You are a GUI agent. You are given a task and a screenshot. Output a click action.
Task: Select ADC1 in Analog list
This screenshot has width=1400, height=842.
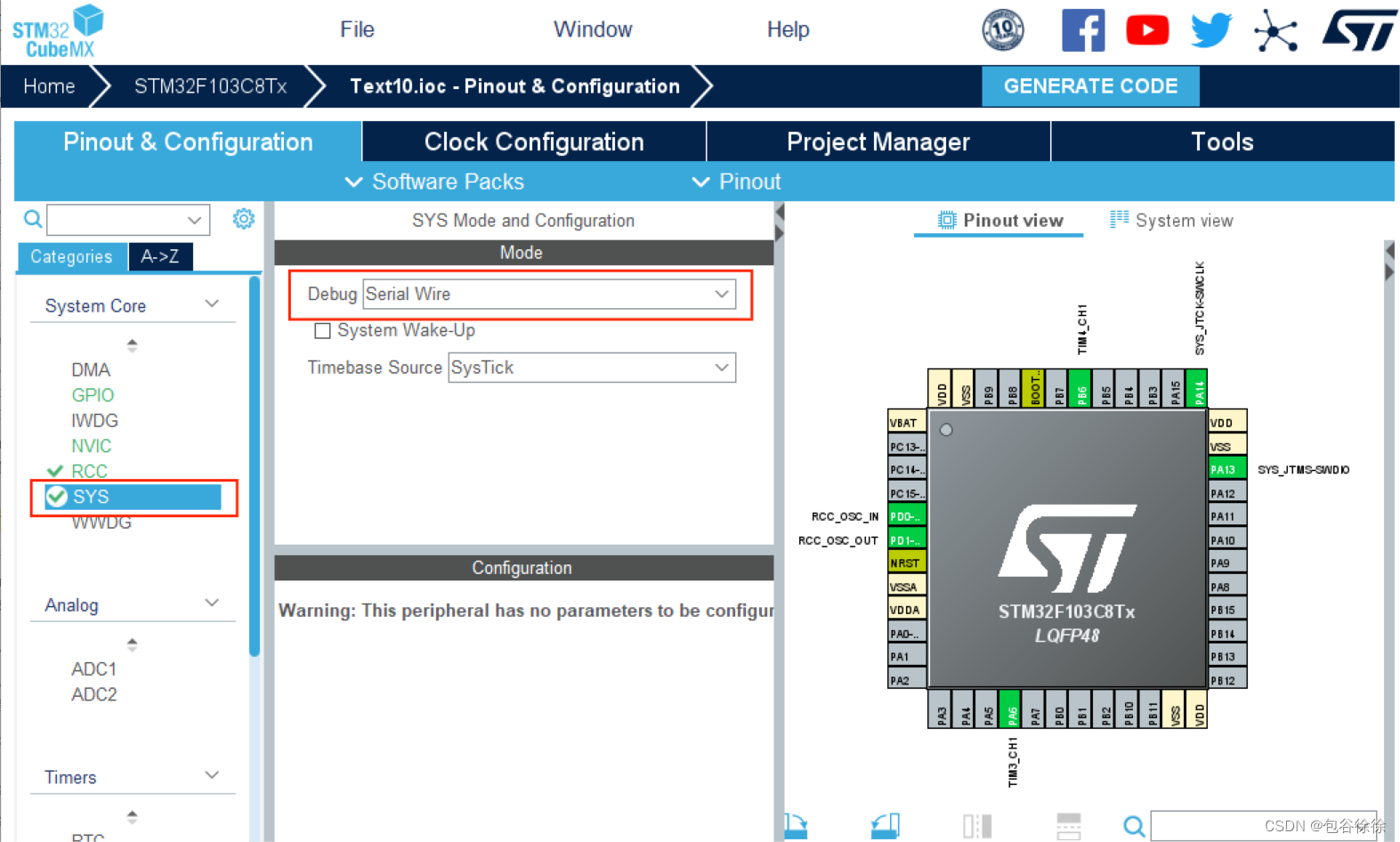(x=93, y=668)
